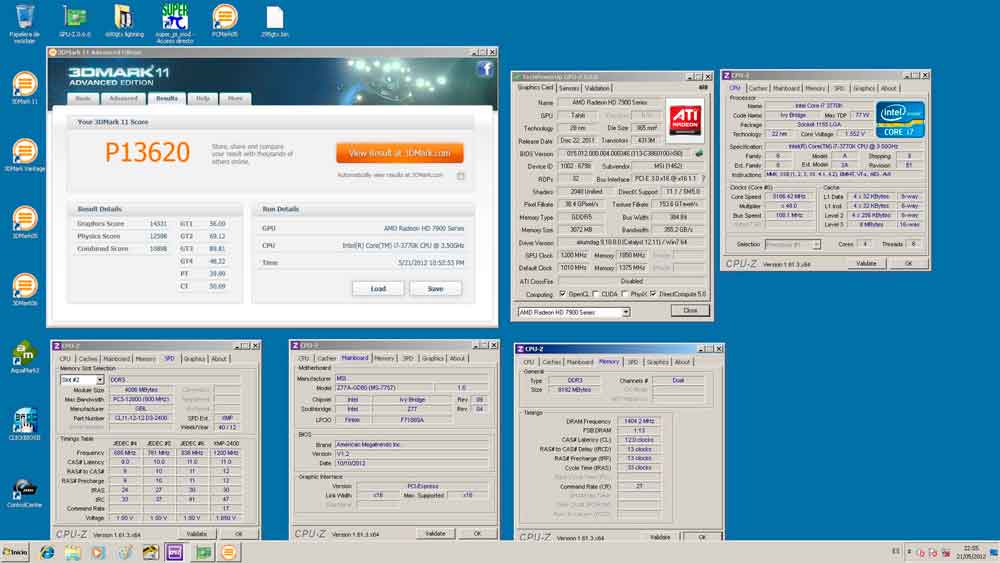Image resolution: width=1000 pixels, height=563 pixels.
Task: Open About tab in the SPD CPU-Z window
Action: point(219,359)
